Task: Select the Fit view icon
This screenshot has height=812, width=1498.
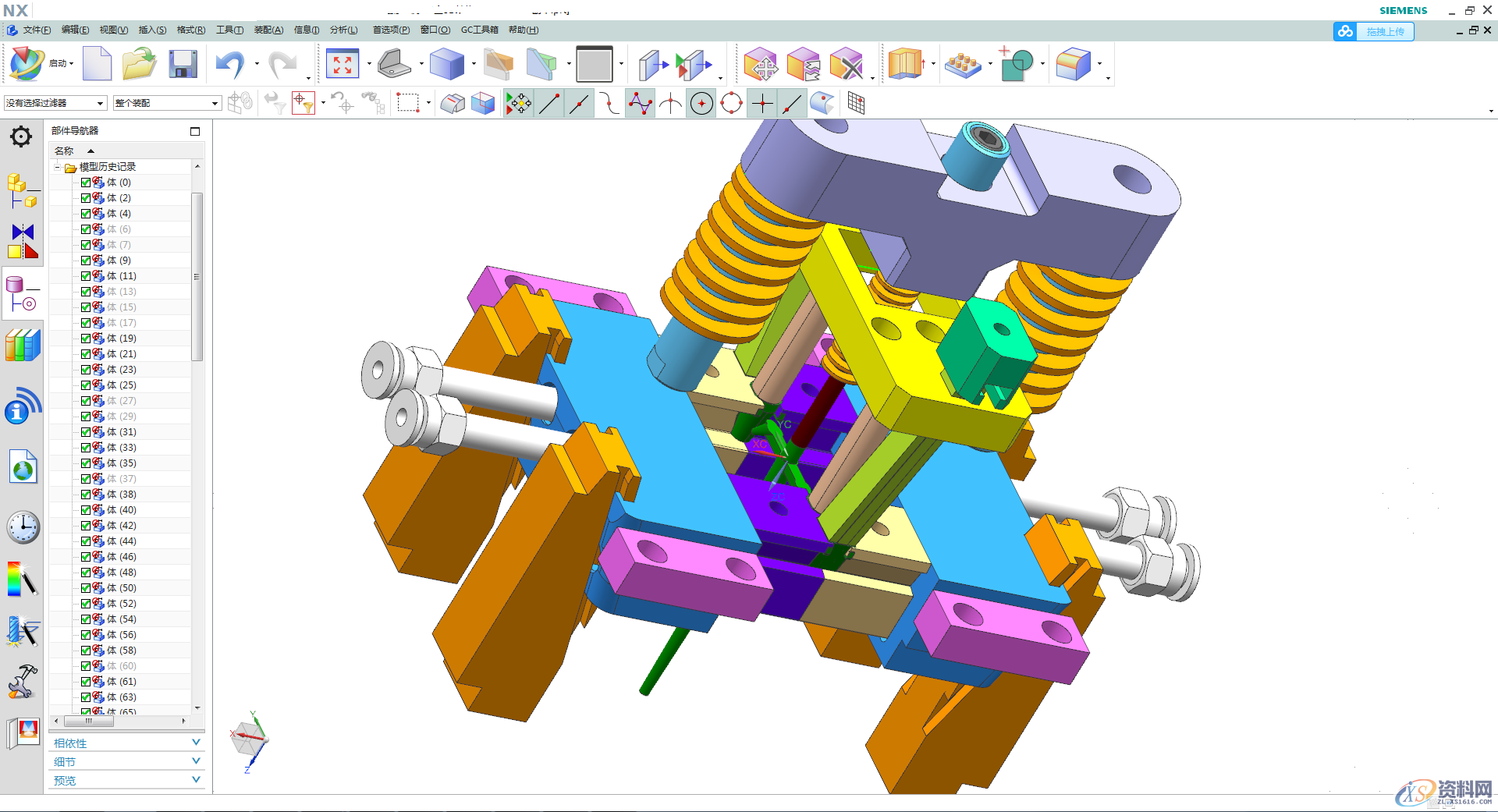Action: pos(342,64)
